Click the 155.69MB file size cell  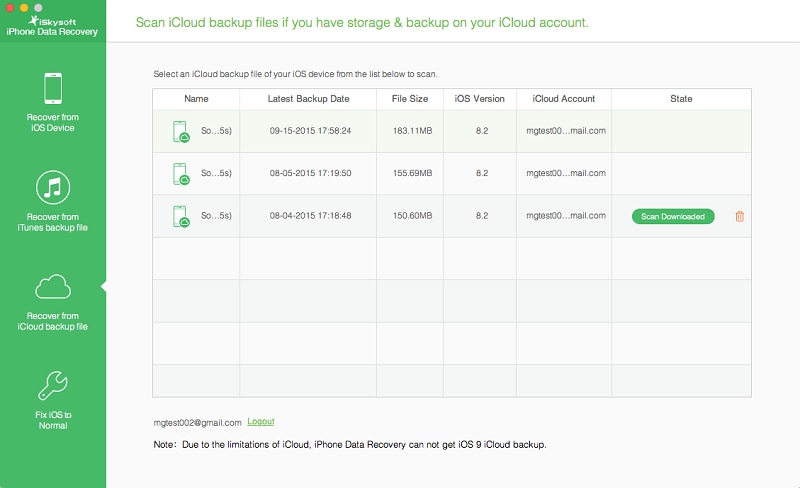[x=412, y=173]
